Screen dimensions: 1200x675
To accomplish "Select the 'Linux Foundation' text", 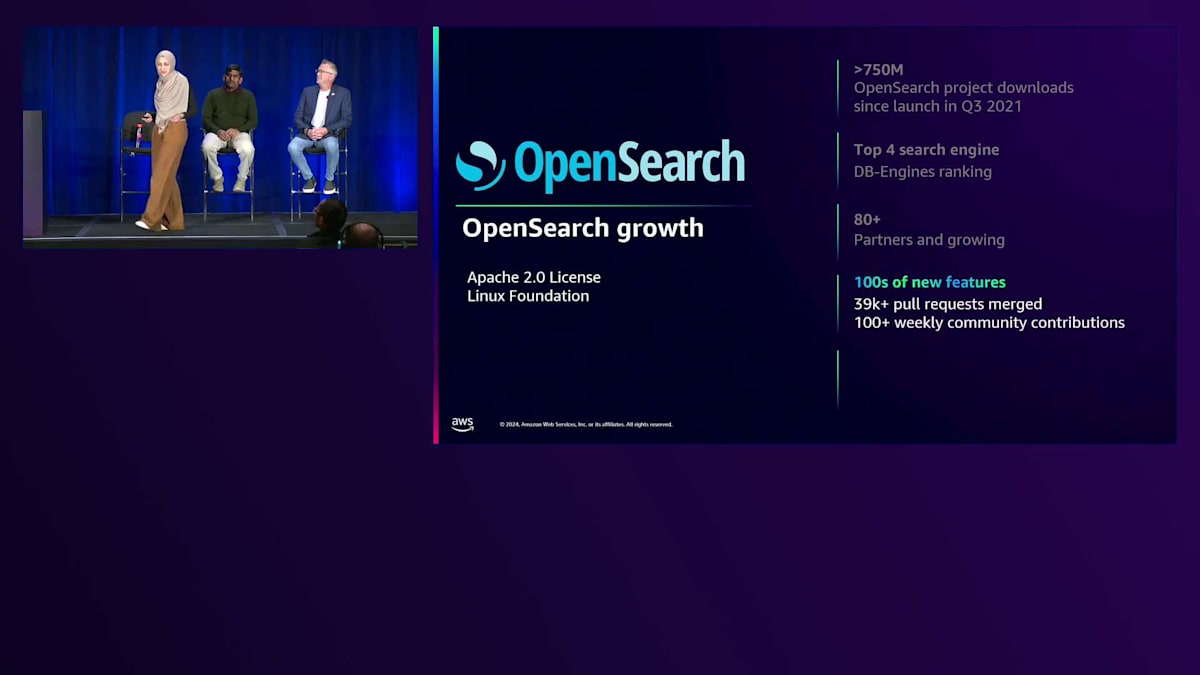I will click(528, 296).
